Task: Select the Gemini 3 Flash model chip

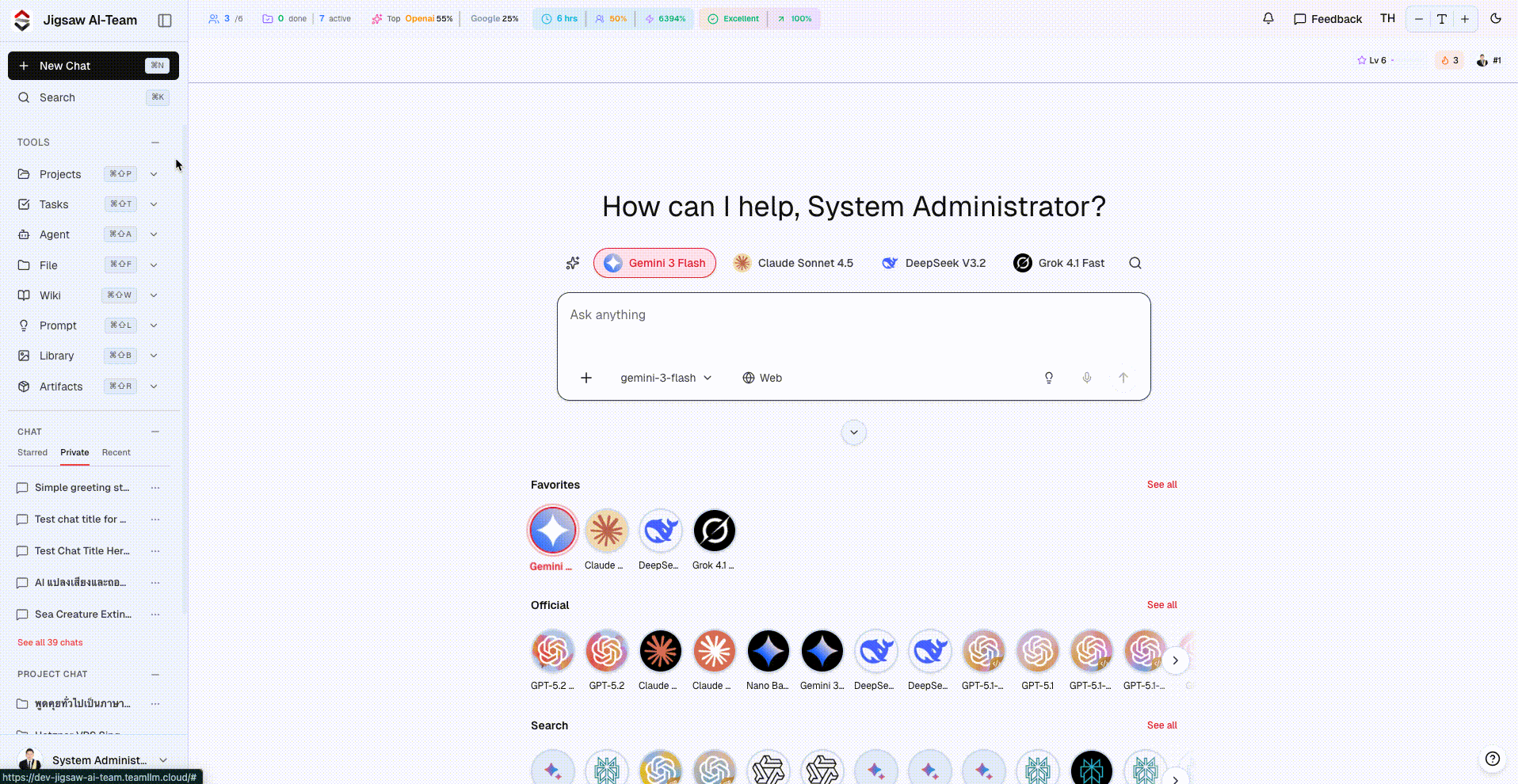Action: [x=654, y=263]
